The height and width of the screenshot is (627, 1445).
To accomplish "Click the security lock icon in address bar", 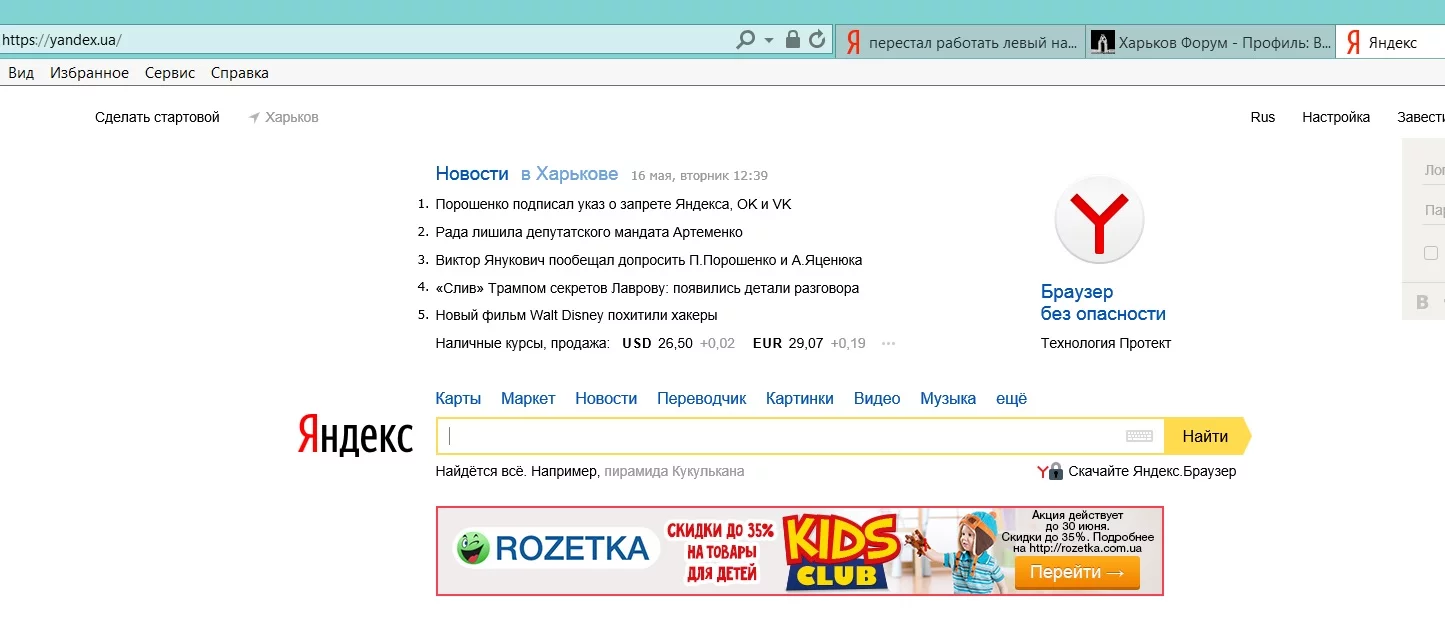I will 793,40.
